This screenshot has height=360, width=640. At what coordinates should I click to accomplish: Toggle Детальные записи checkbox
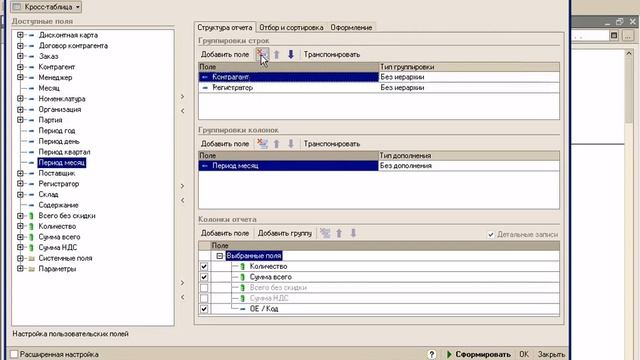click(491, 235)
